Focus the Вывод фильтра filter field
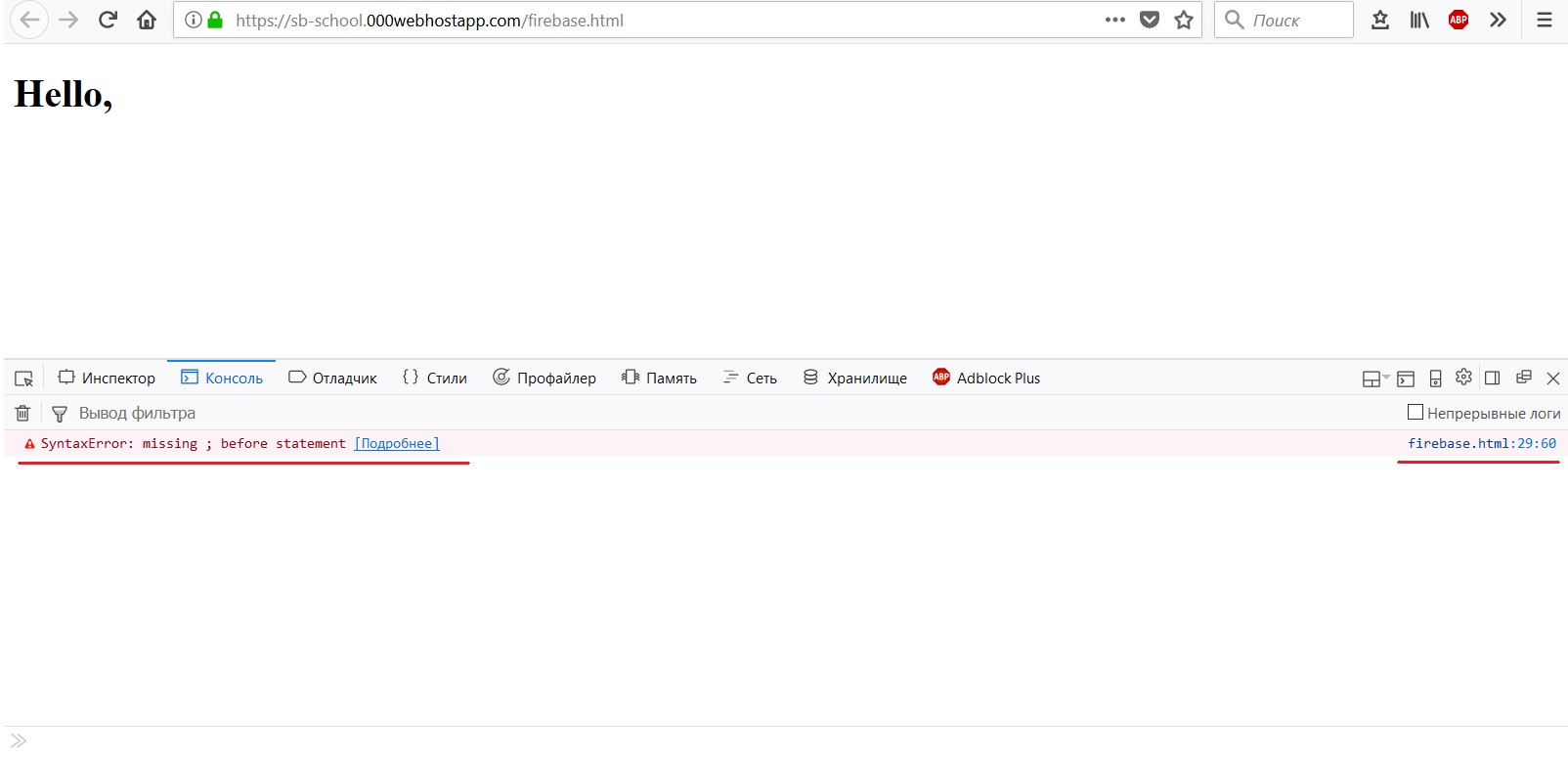 point(137,413)
